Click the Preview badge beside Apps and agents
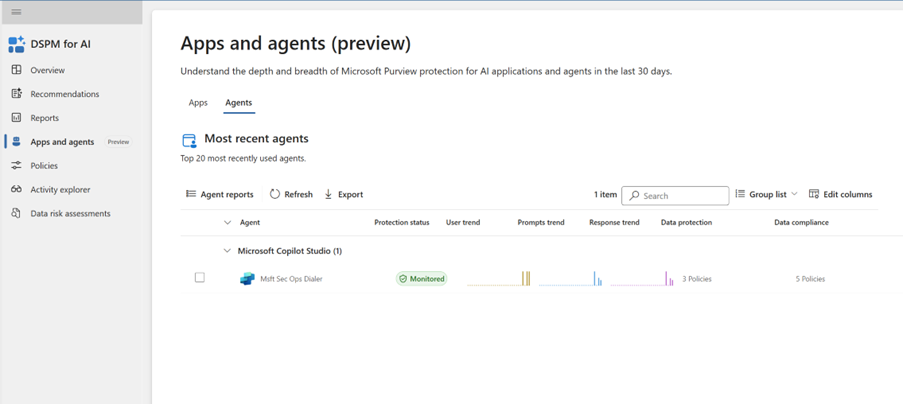The width and height of the screenshot is (903, 404). 118,142
